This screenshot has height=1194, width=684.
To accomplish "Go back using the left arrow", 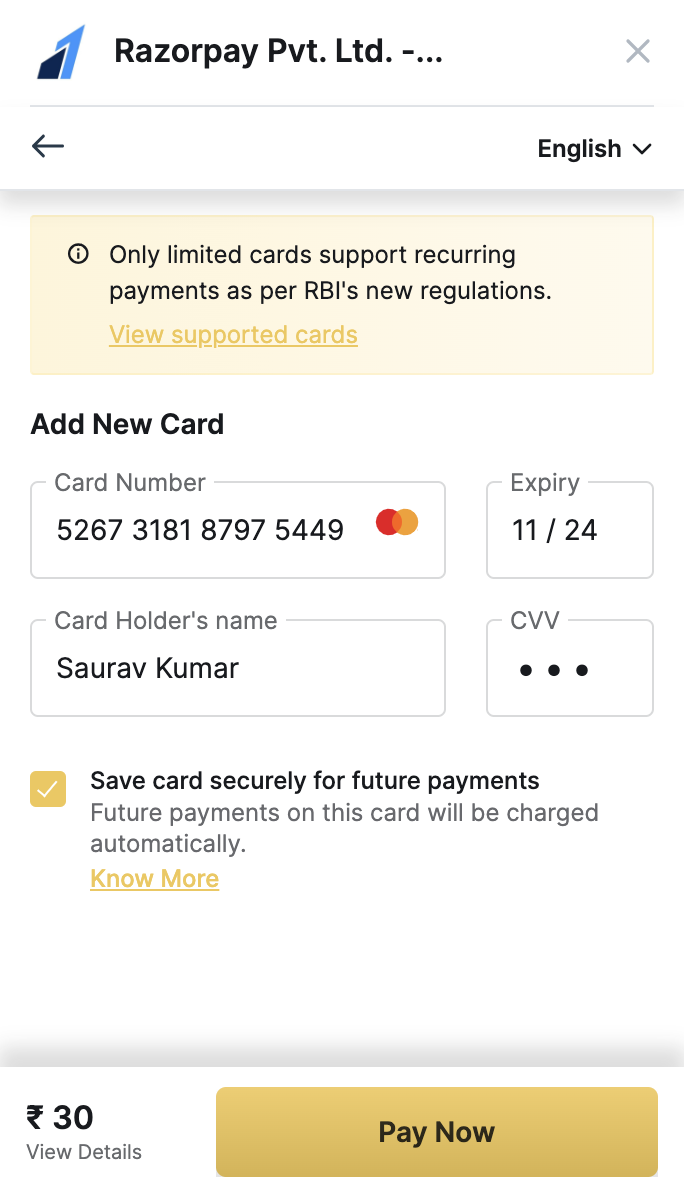I will (47, 145).
